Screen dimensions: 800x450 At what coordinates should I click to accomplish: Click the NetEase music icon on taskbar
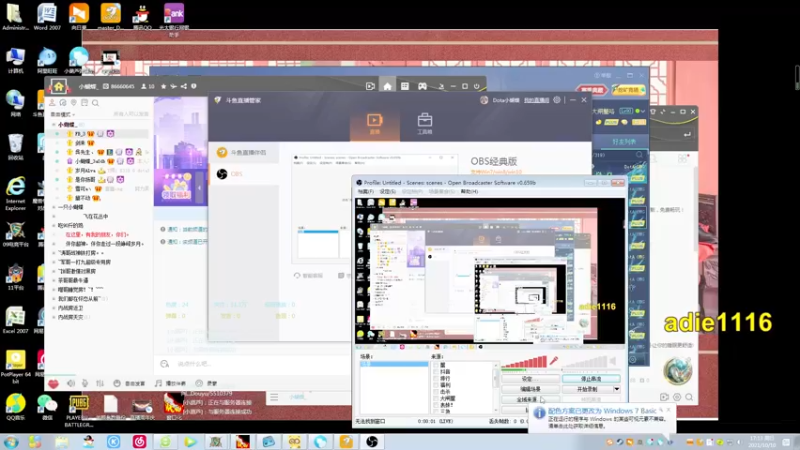click(139, 442)
